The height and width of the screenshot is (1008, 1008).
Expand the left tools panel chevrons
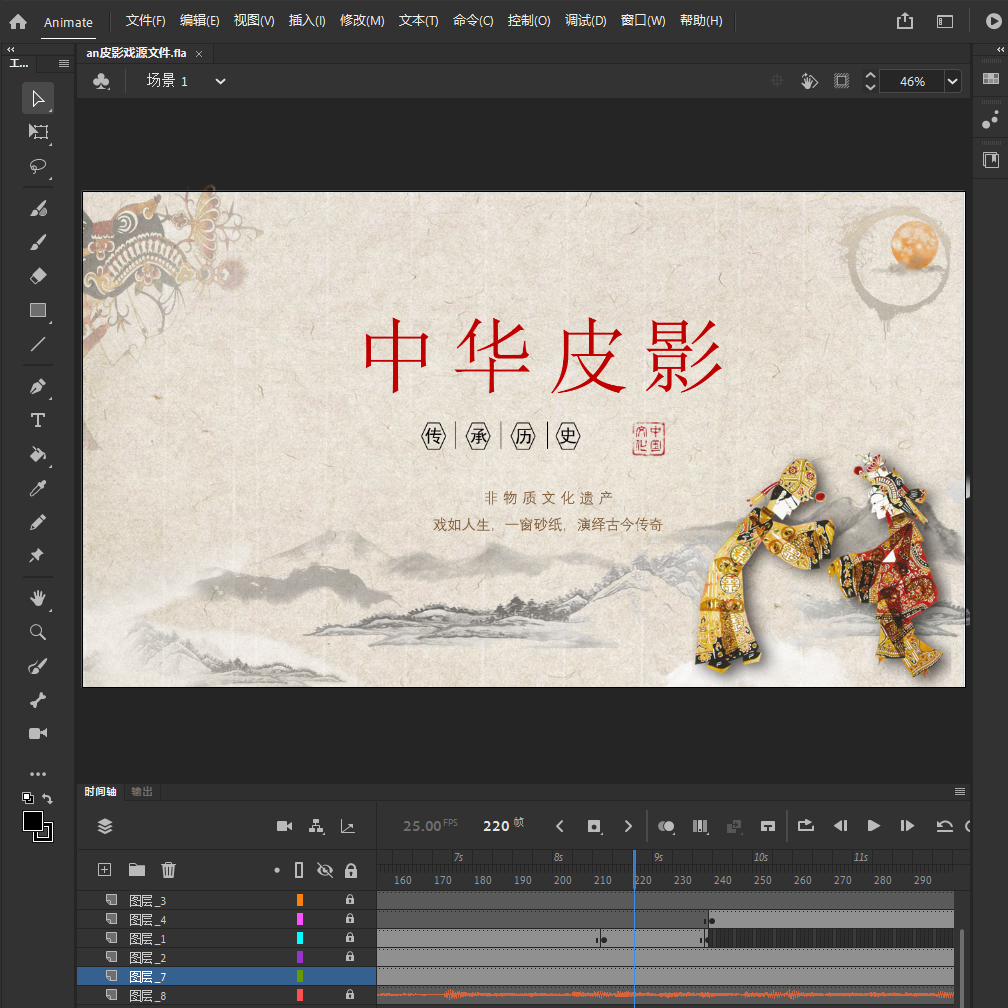pos(11,49)
